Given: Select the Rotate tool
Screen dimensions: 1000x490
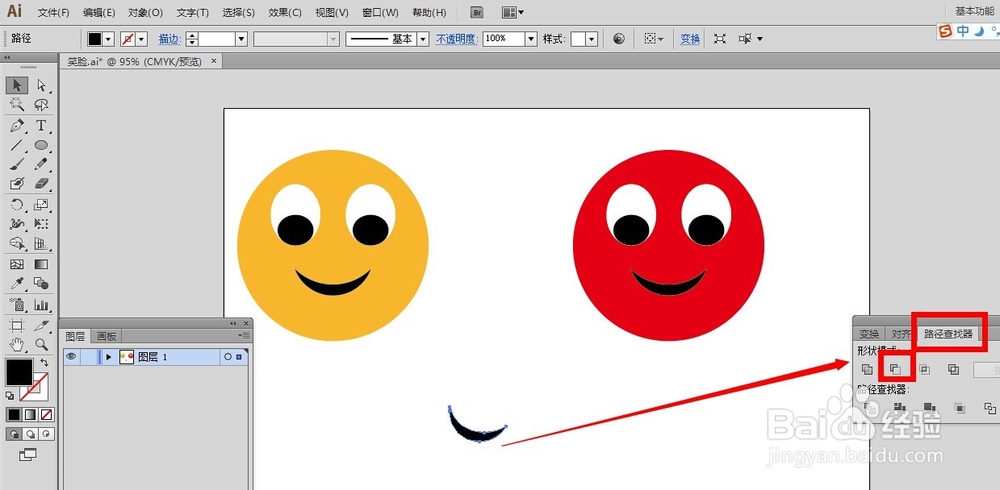Looking at the screenshot, I should tap(17, 205).
